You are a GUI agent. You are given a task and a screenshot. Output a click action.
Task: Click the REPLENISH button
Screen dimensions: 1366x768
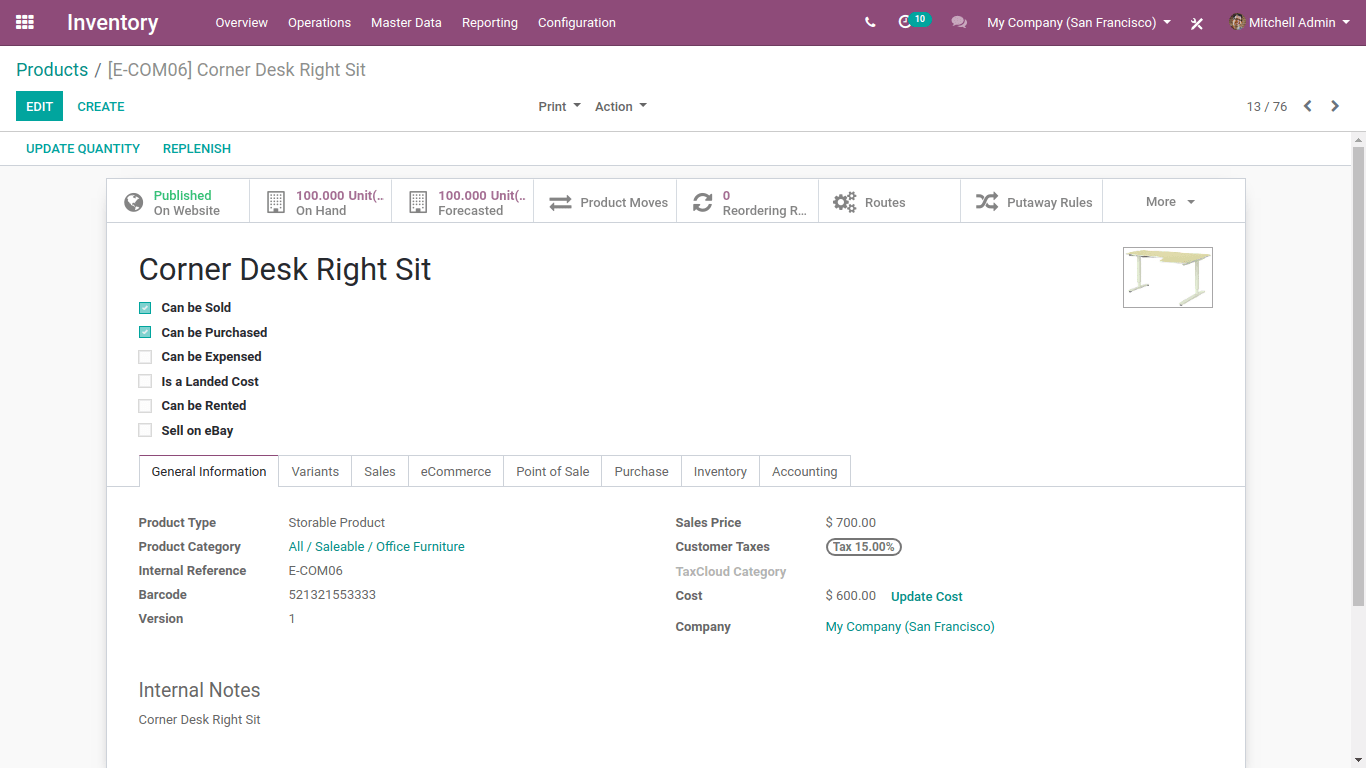tap(197, 148)
